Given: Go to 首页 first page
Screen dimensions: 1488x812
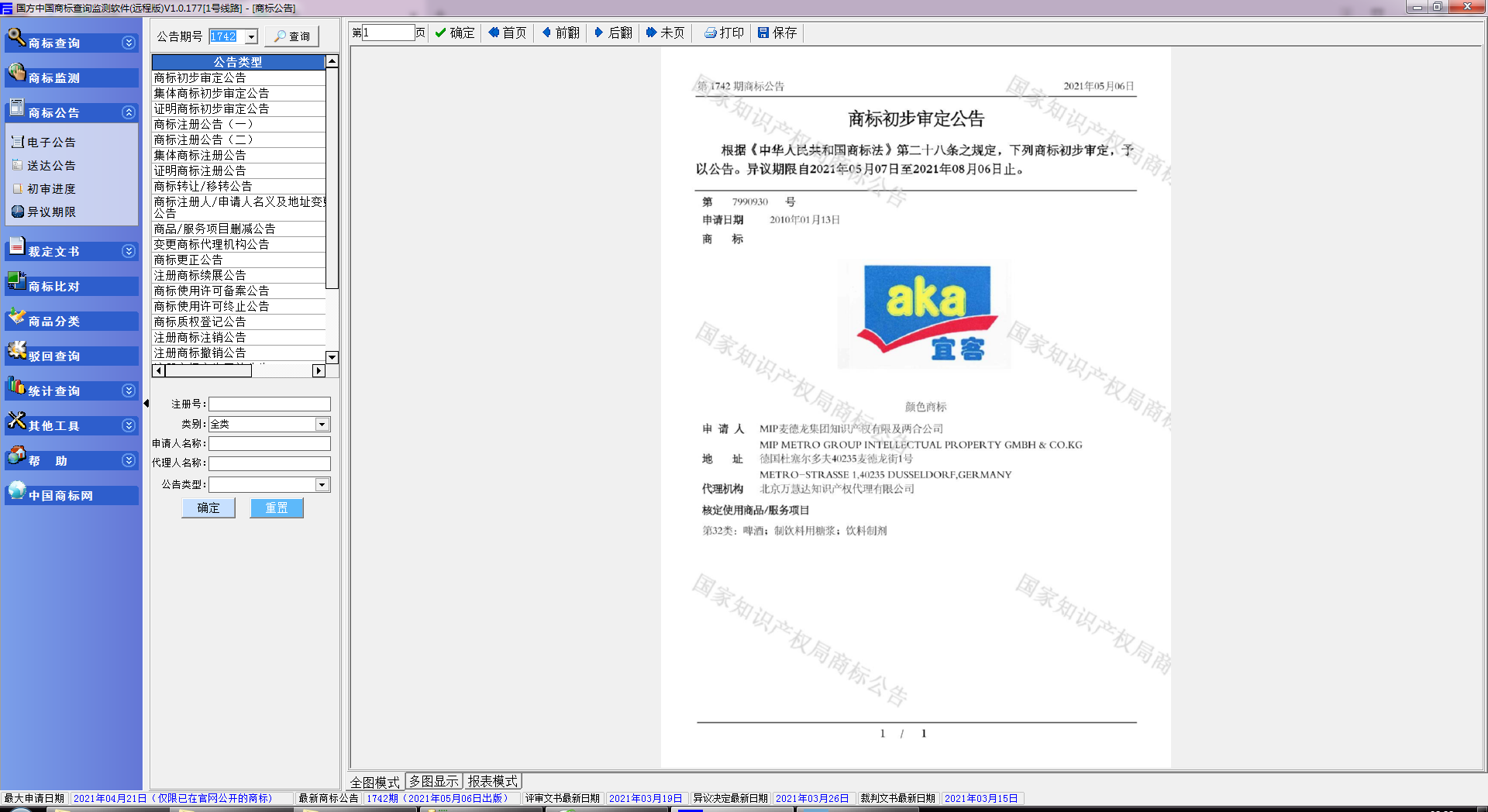Looking at the screenshot, I should click(x=508, y=33).
